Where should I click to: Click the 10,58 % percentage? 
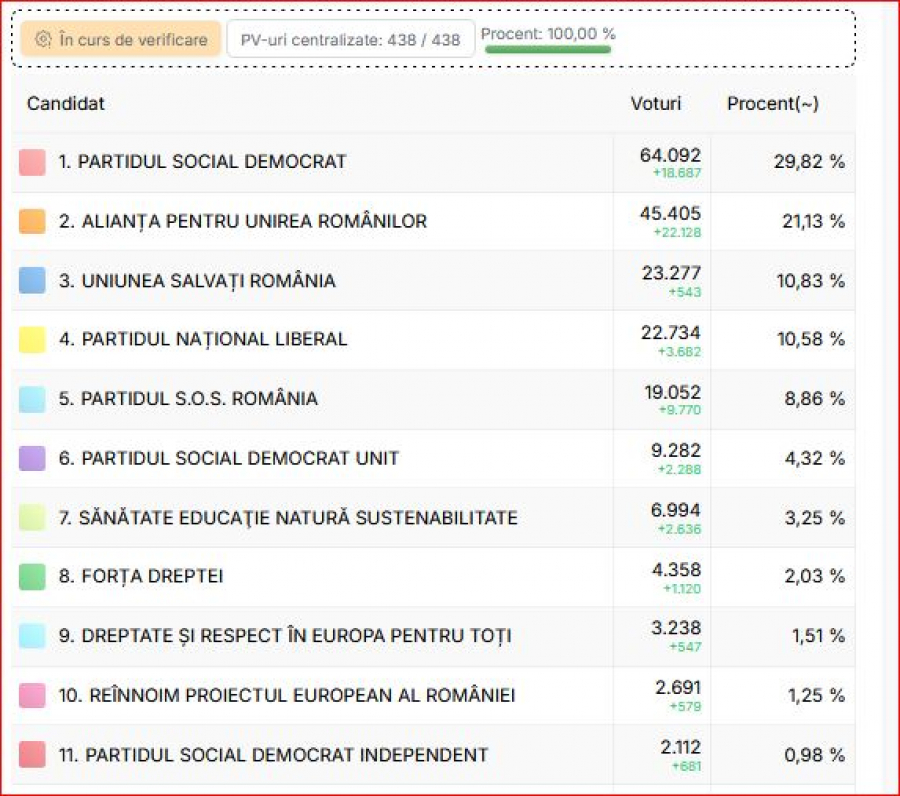(810, 340)
